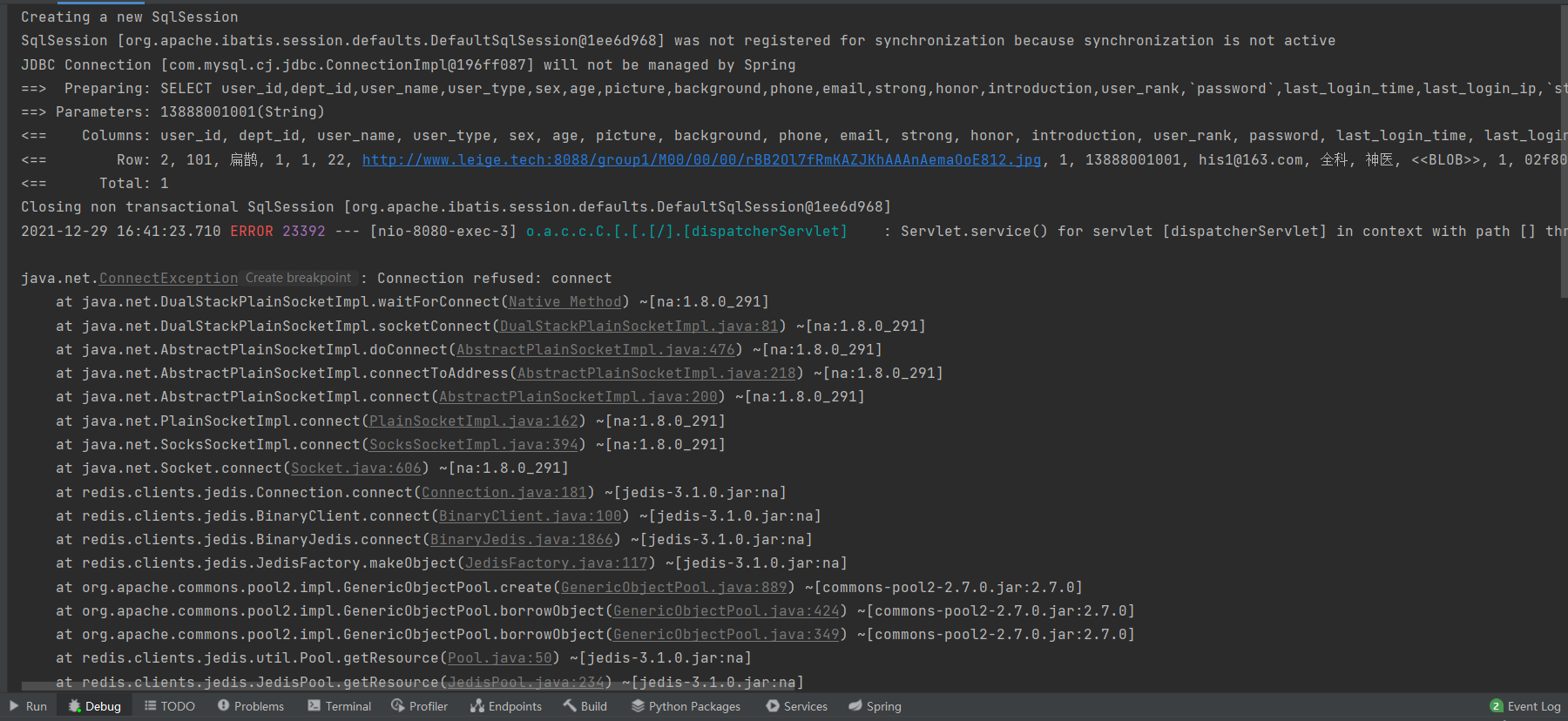Open the ConnectException class link
Image resolution: width=1568 pixels, height=721 pixels.
168,279
